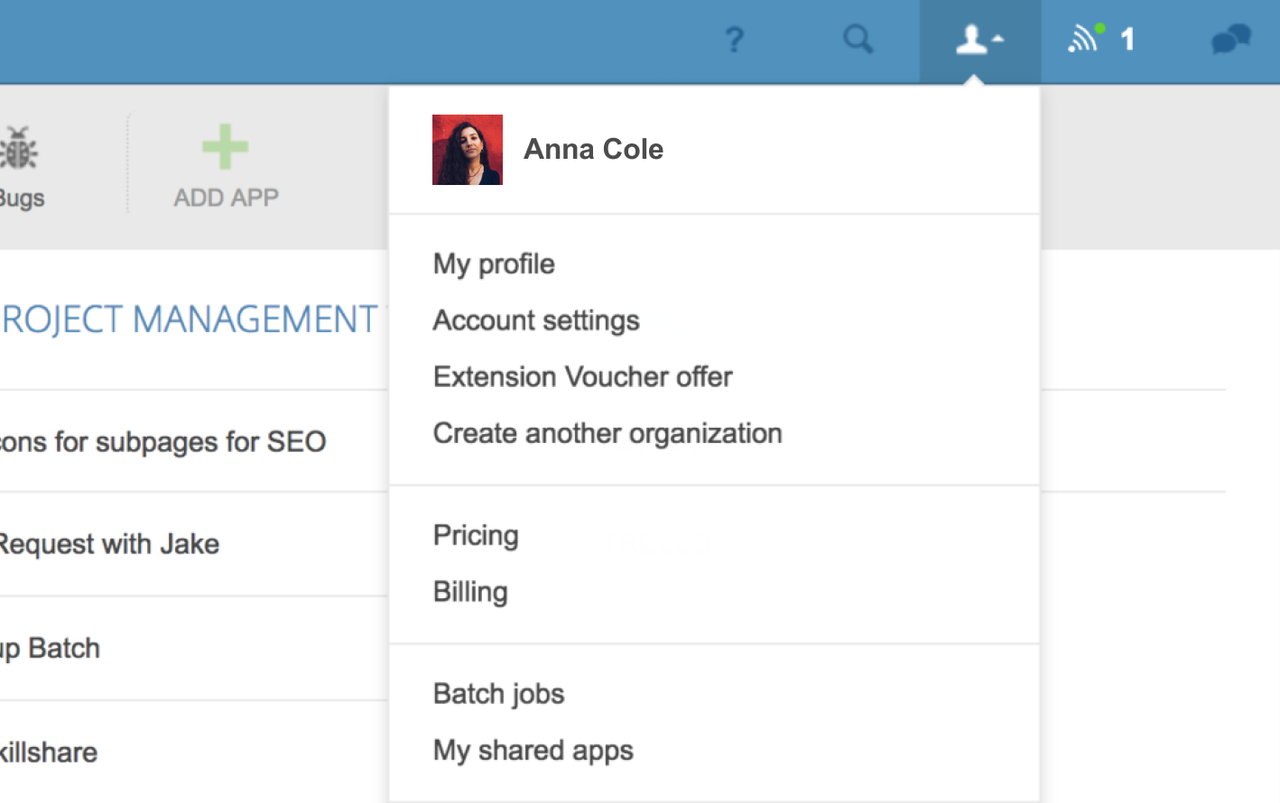Open the Request with Jake item
Screen dimensions: 1280x803
(x=108, y=545)
